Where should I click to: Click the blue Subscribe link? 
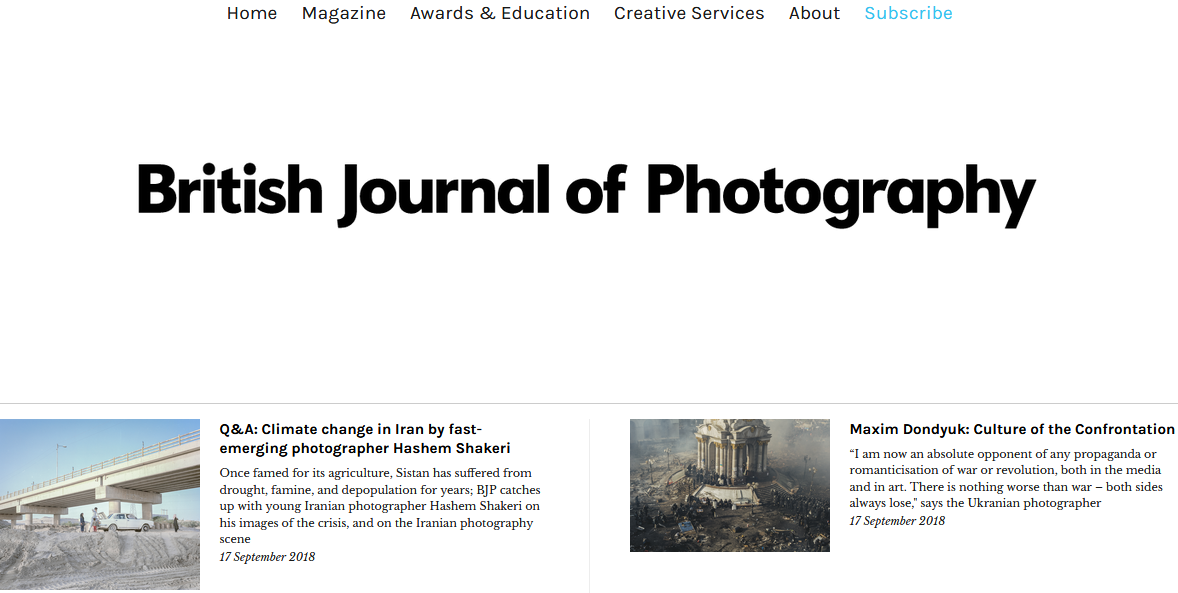(x=908, y=13)
